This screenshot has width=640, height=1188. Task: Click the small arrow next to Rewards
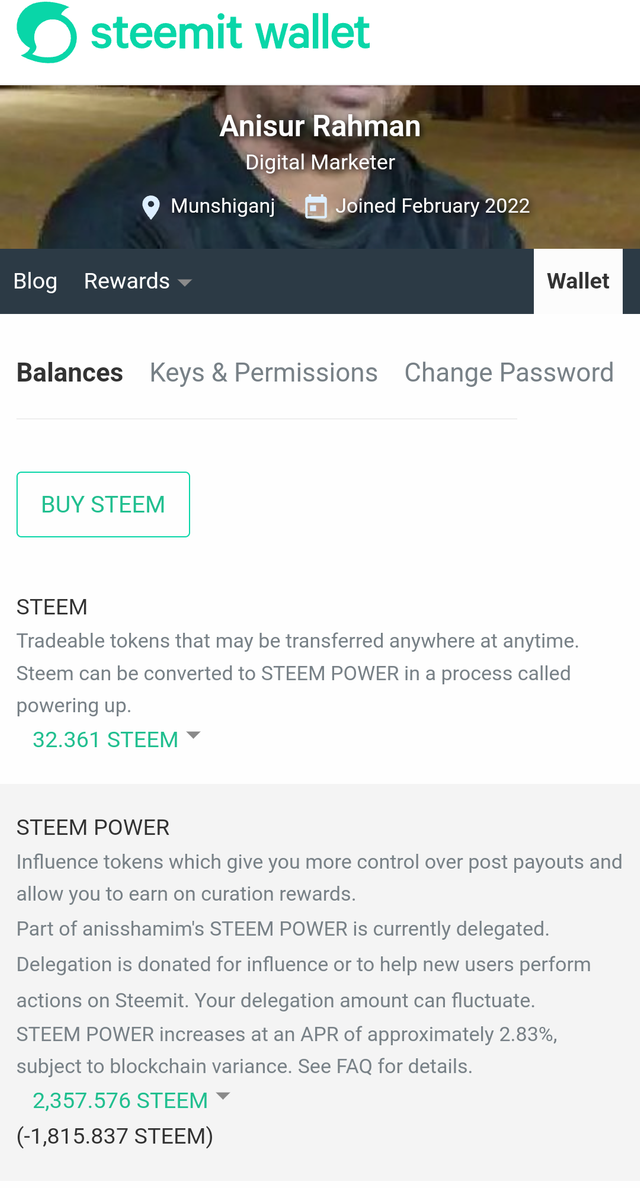184,283
